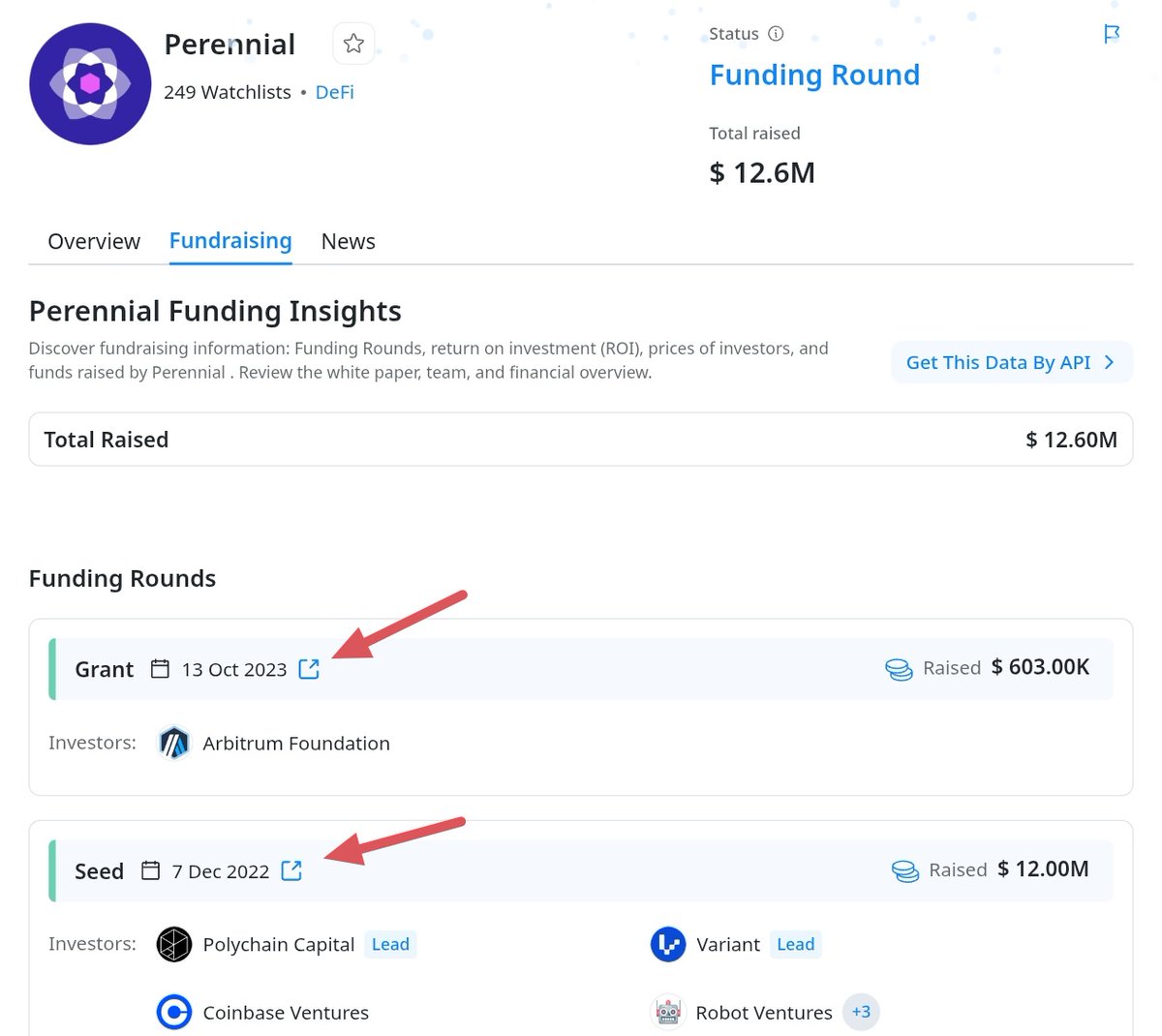The image size is (1162, 1036).
Task: Click the $ 12.00M raised amount
Action: (1043, 868)
